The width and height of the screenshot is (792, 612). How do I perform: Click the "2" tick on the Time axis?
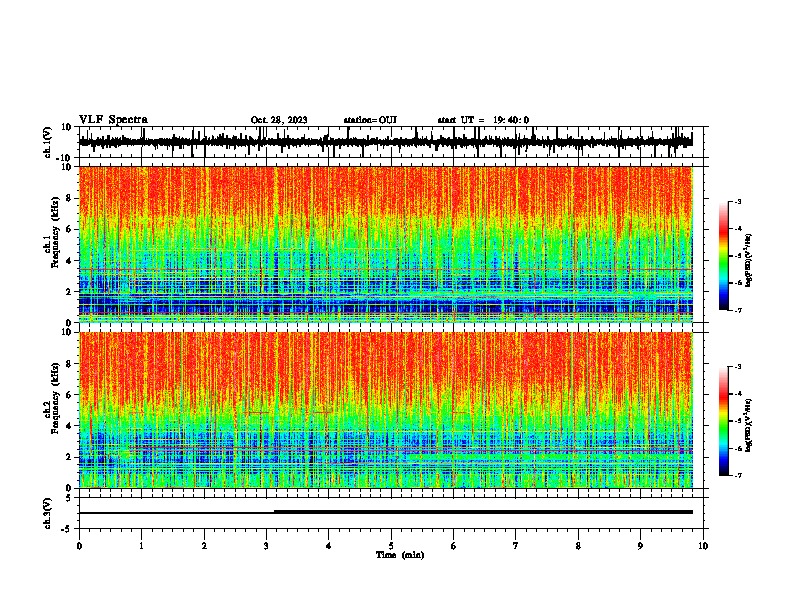point(204,546)
